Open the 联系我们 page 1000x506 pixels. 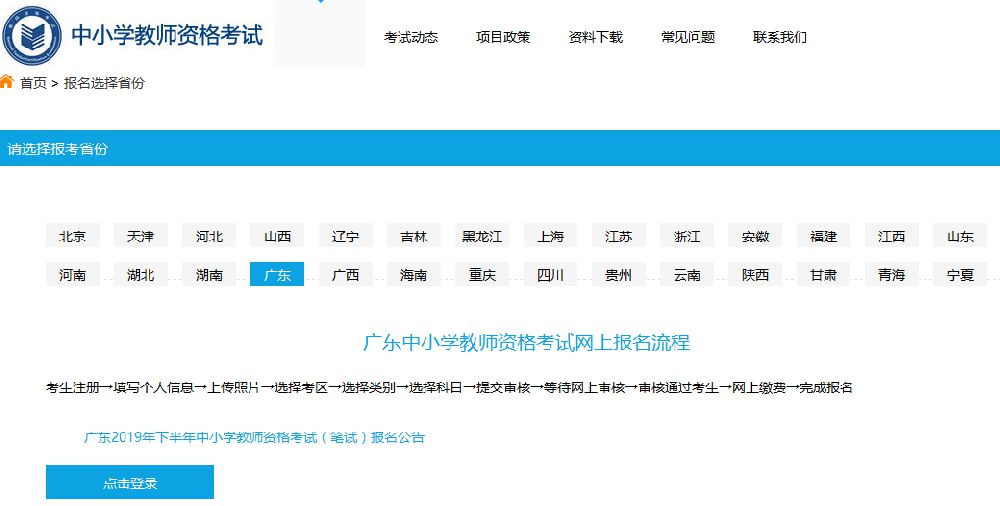click(x=780, y=37)
